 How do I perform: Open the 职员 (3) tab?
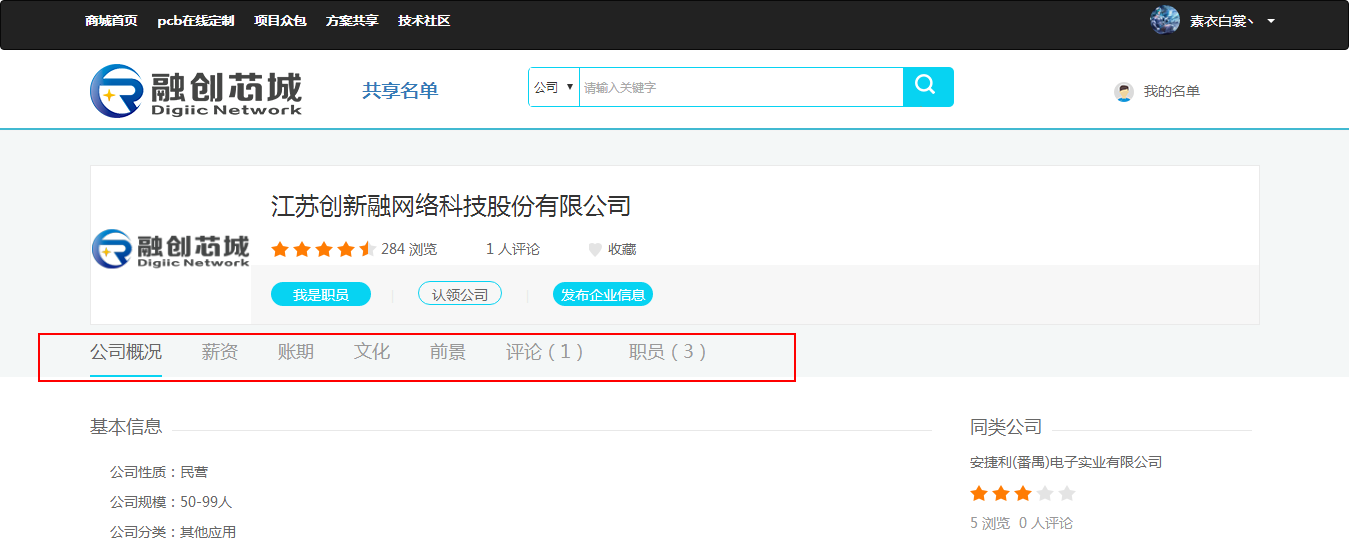[668, 352]
